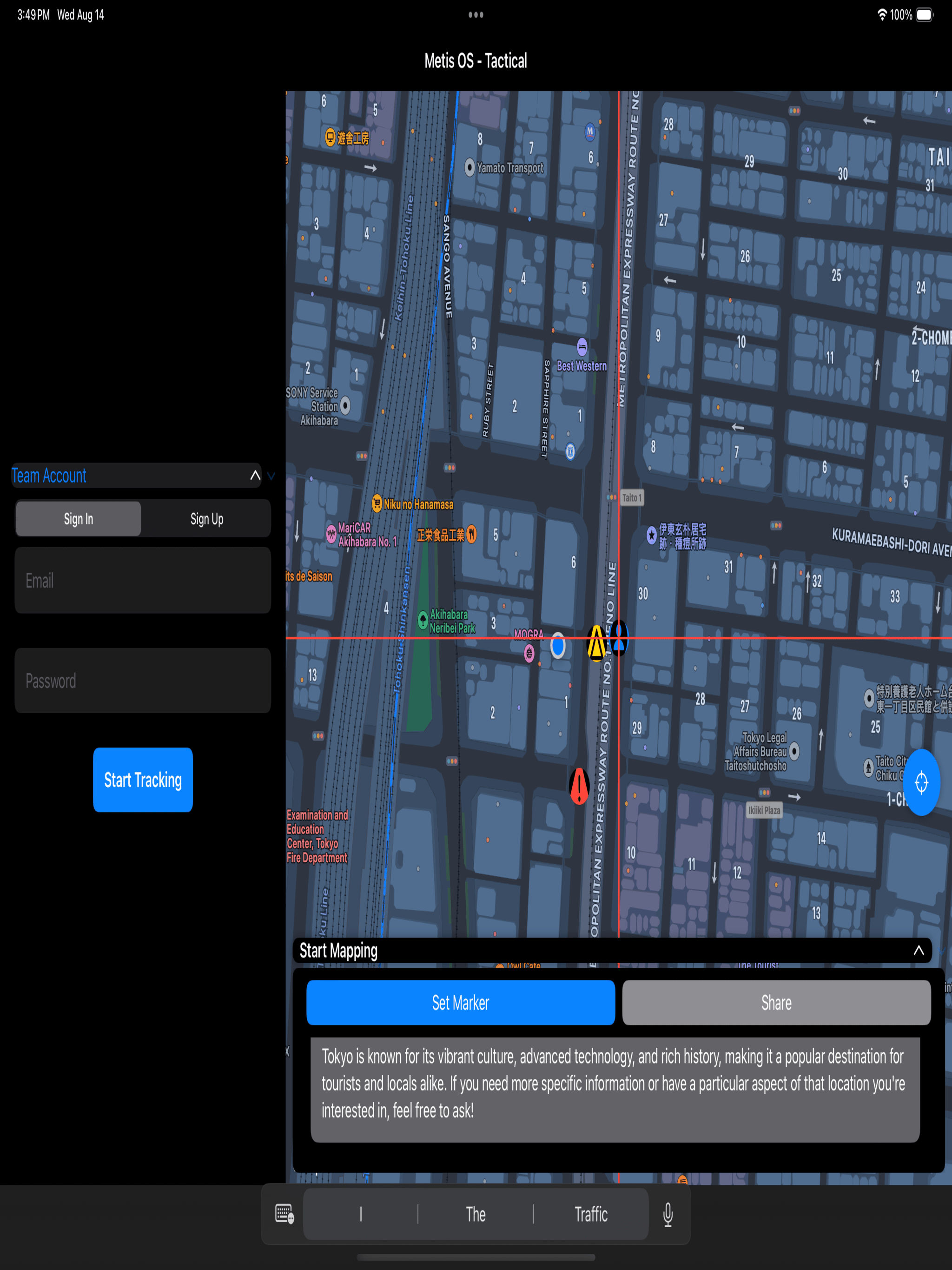Tap the Start Mapping title text
Screen dimensions: 952x1270
(x=338, y=951)
